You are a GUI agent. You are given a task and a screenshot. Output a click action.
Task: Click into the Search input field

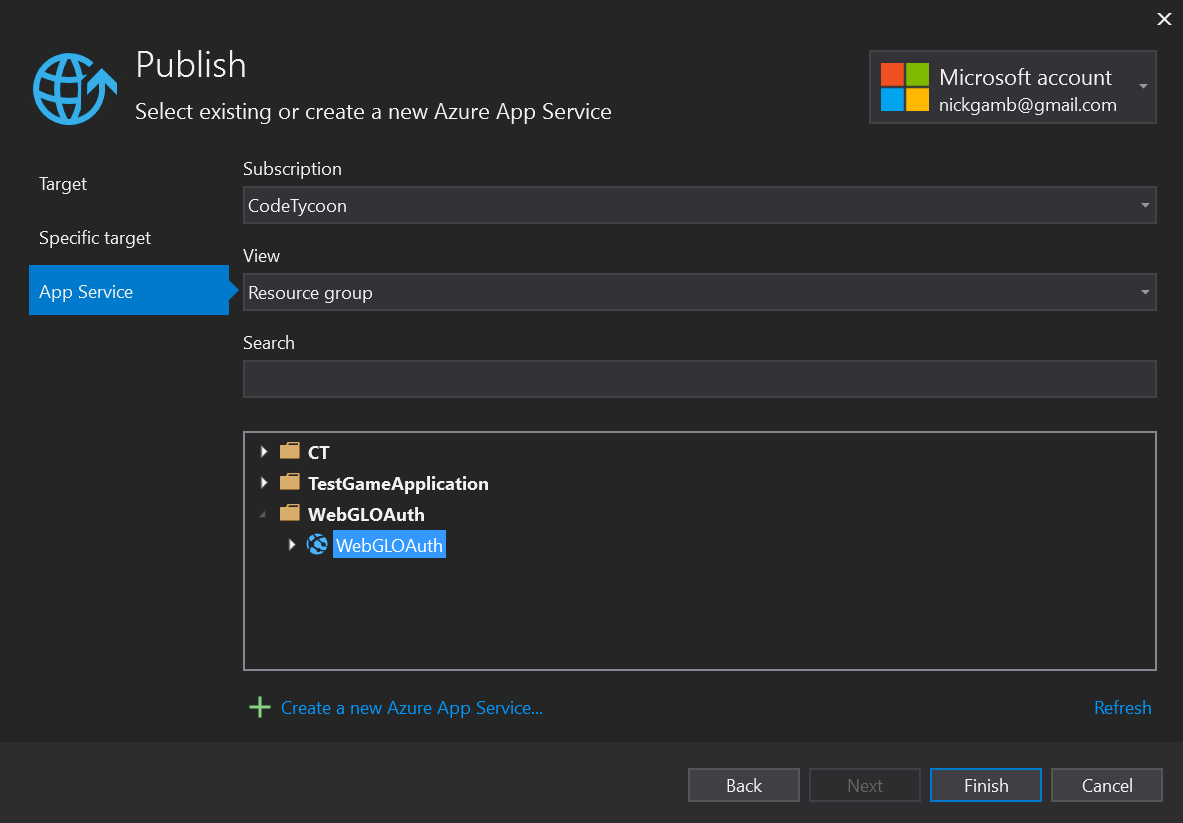(x=699, y=380)
